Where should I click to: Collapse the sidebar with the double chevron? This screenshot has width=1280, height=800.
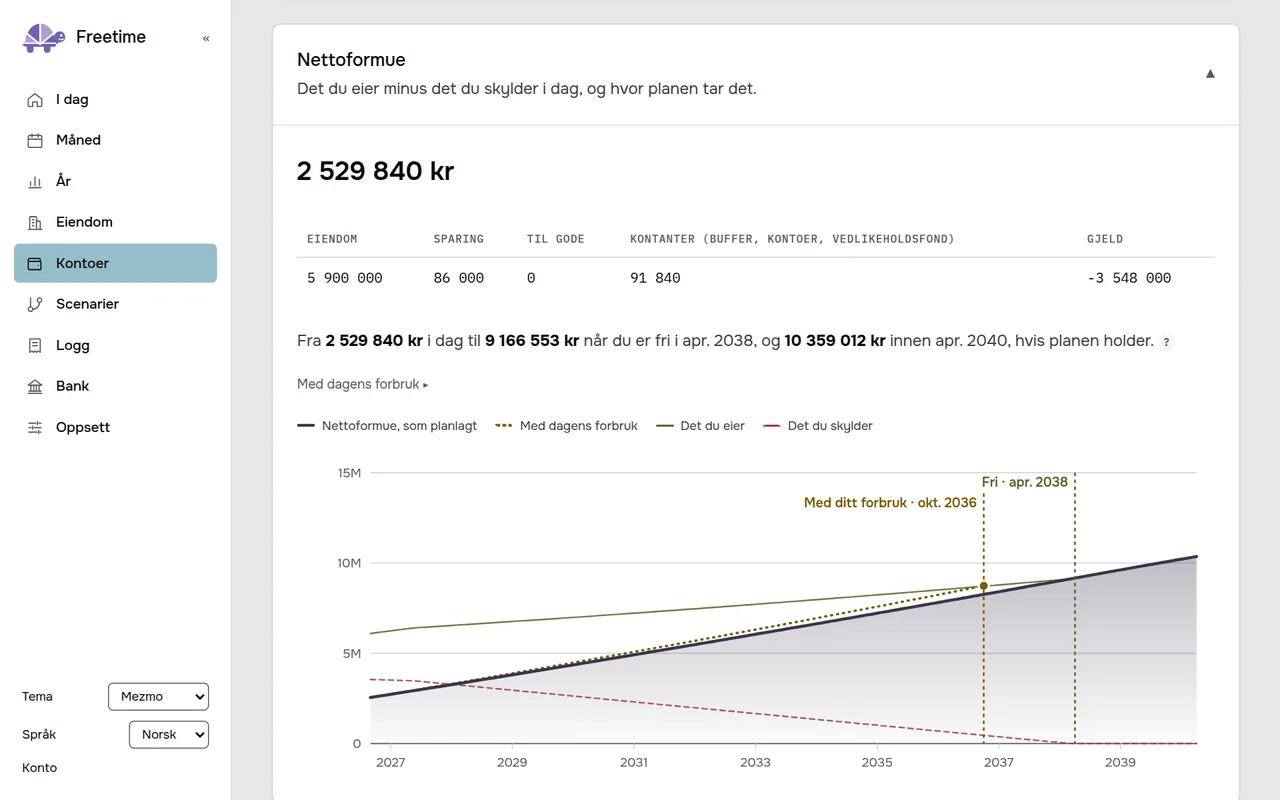[x=206, y=38]
